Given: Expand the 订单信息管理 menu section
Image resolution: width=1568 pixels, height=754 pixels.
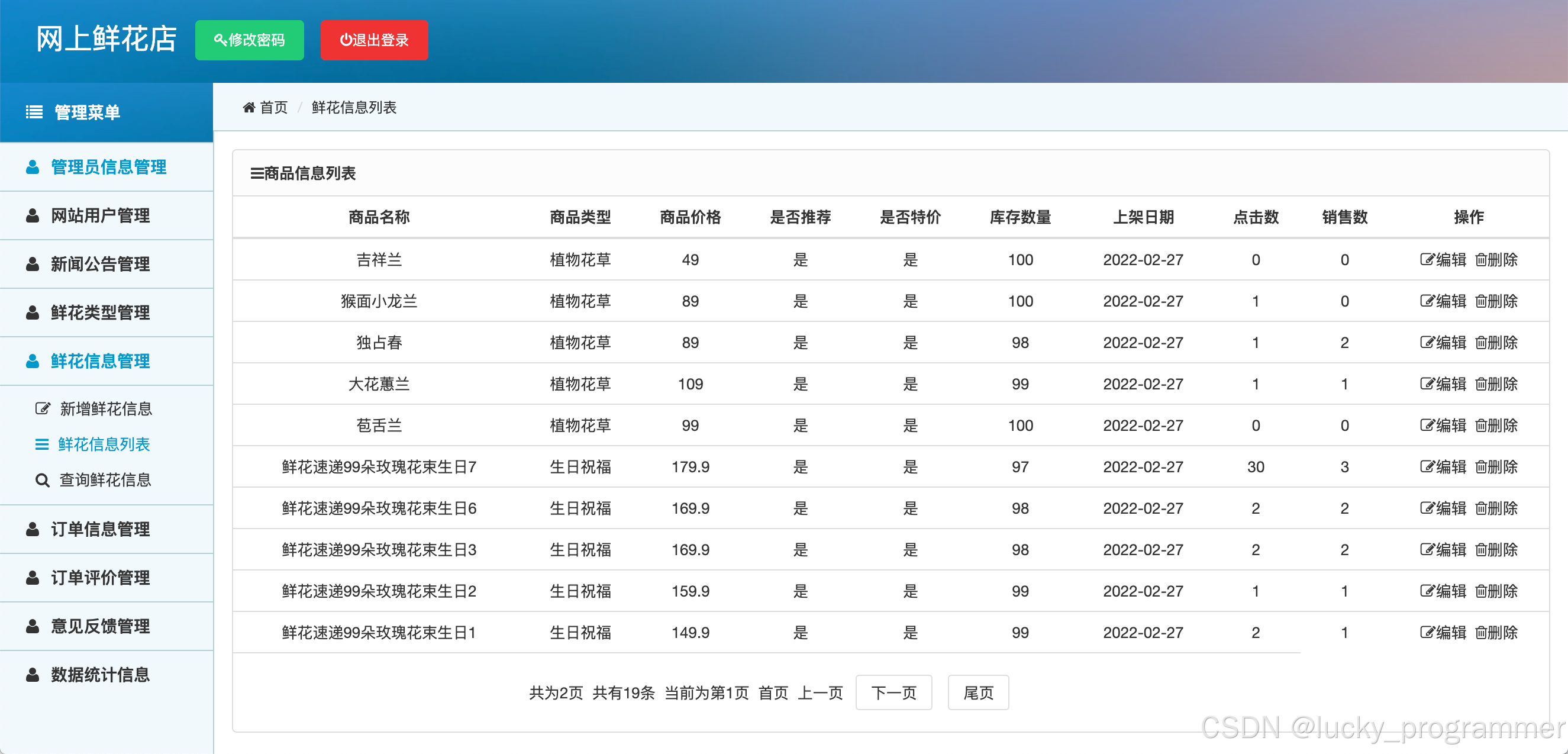Looking at the screenshot, I should pos(101,529).
